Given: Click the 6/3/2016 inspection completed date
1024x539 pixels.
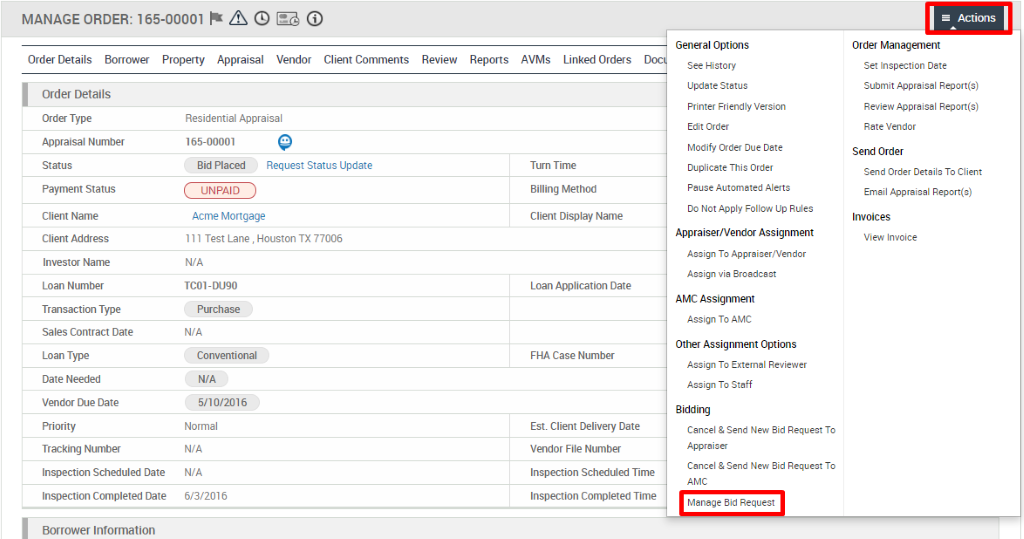Looking at the screenshot, I should (206, 496).
